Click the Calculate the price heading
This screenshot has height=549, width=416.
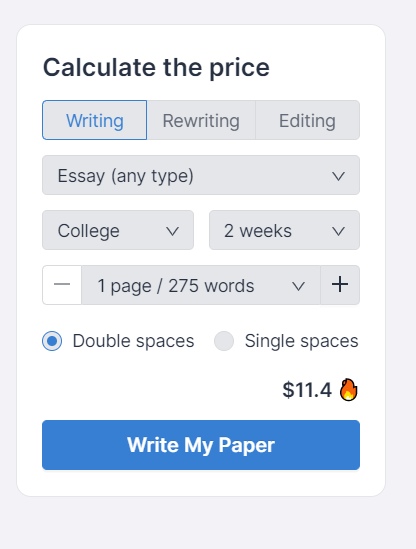156,68
